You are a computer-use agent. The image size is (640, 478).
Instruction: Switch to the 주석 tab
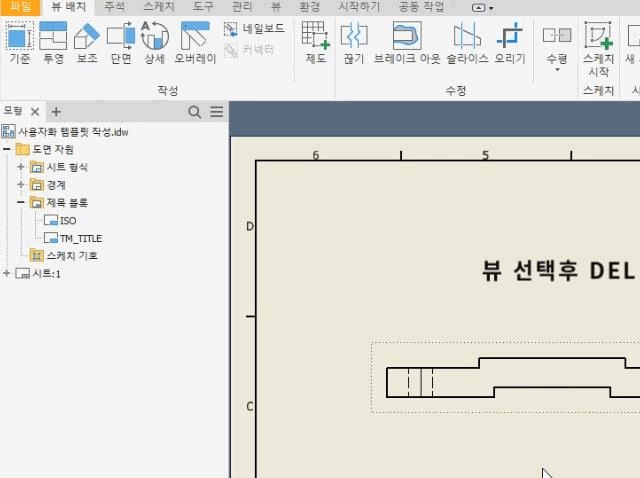114,7
